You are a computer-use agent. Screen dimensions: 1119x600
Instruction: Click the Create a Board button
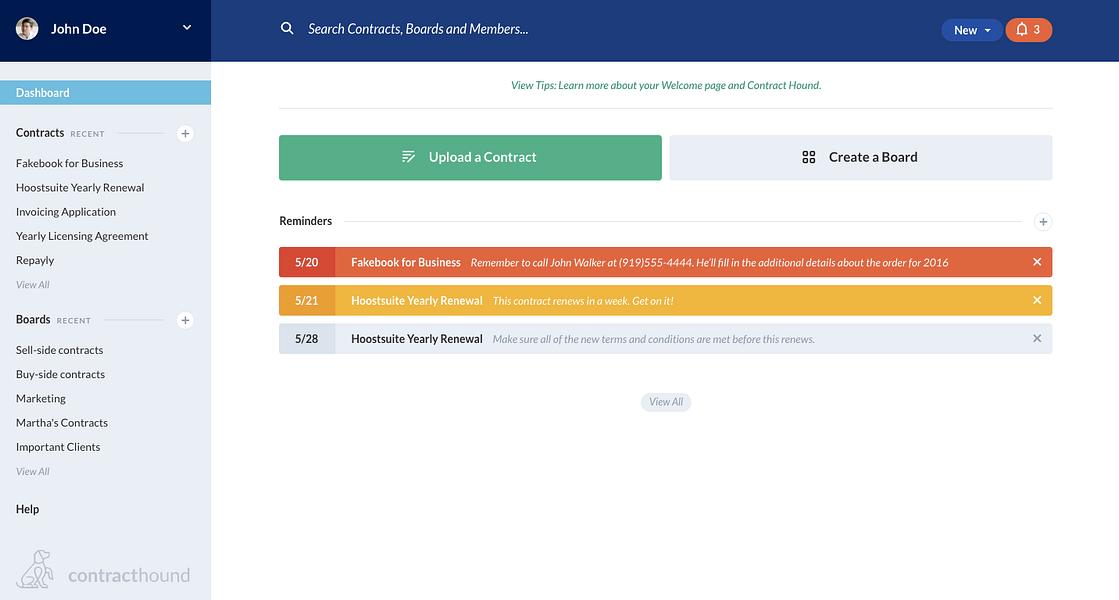tap(861, 158)
